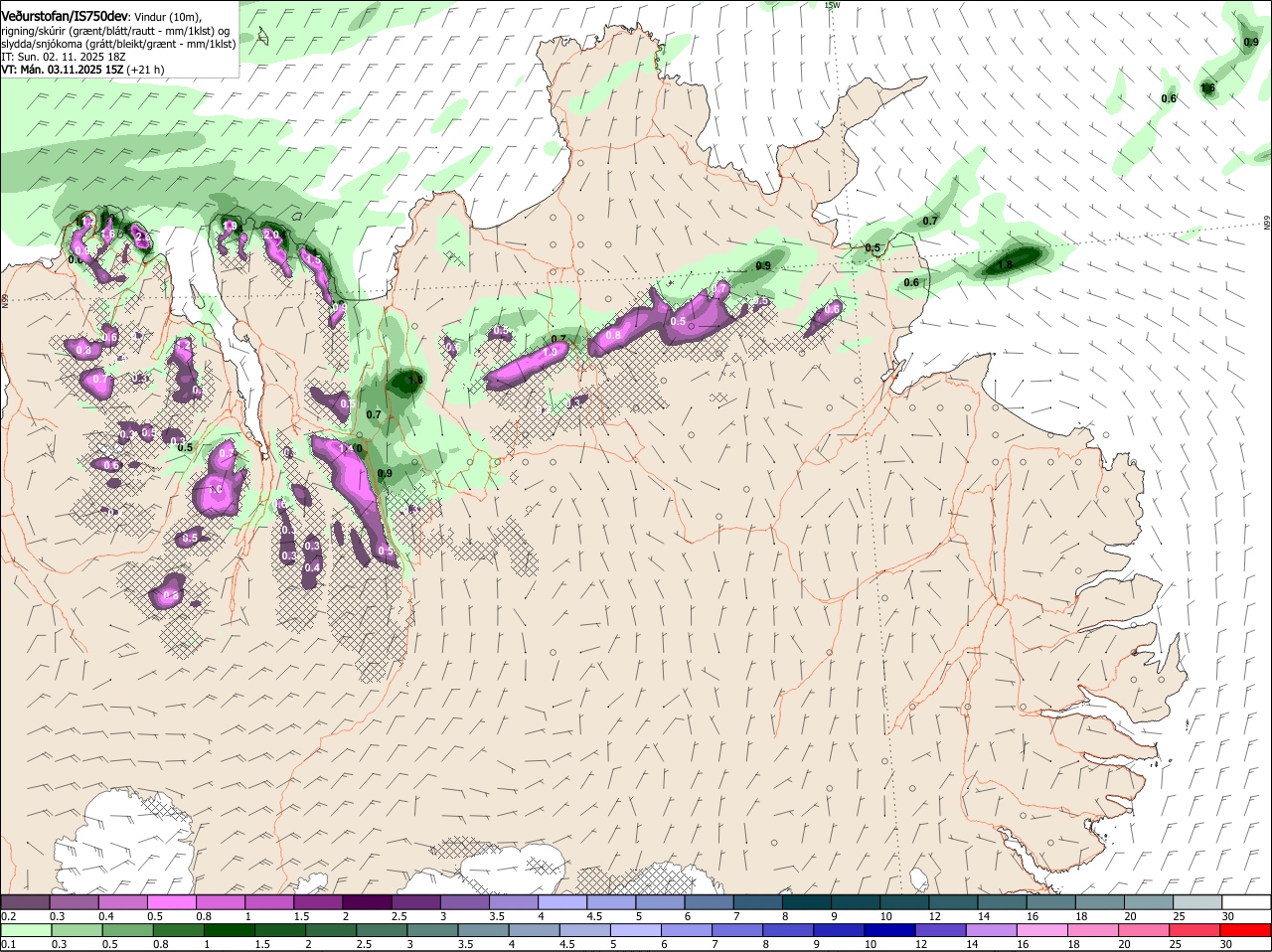This screenshot has height=952, width=1272.
Task: Click the rain-scale swatch between 8 and 9
Action: tap(788, 930)
